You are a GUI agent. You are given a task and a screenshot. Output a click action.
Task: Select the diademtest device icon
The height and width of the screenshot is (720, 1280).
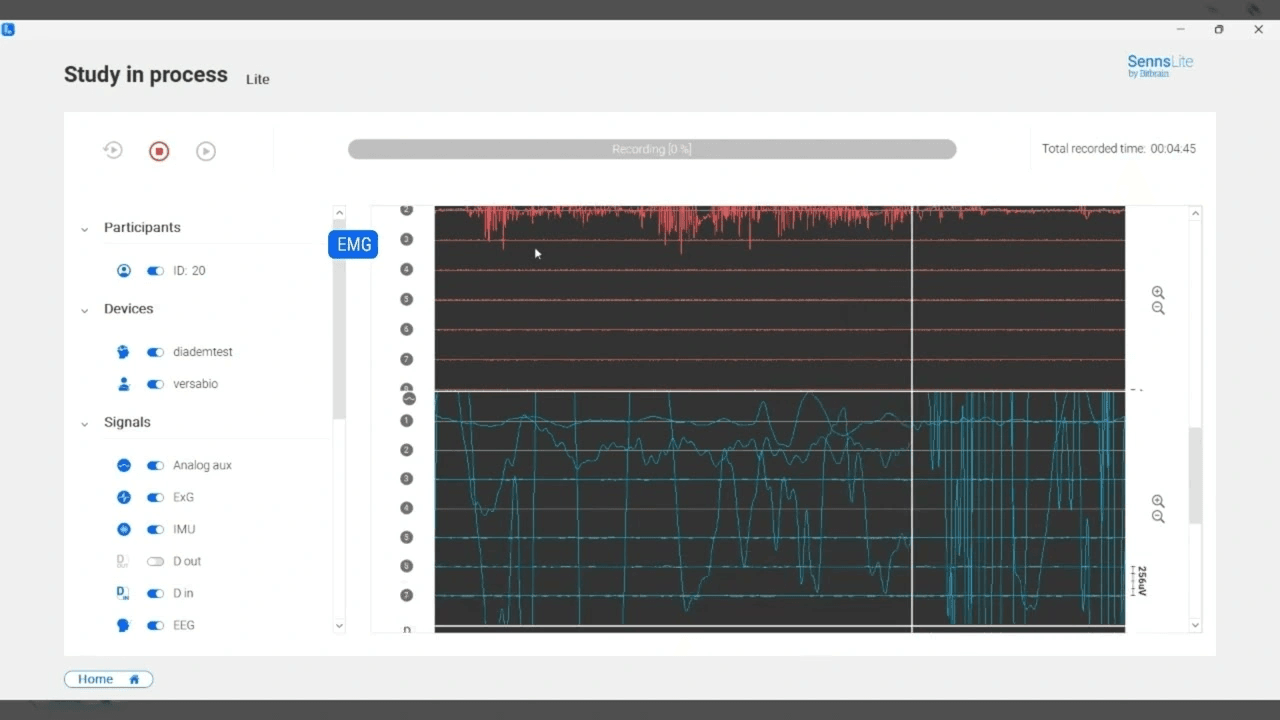tap(122, 351)
